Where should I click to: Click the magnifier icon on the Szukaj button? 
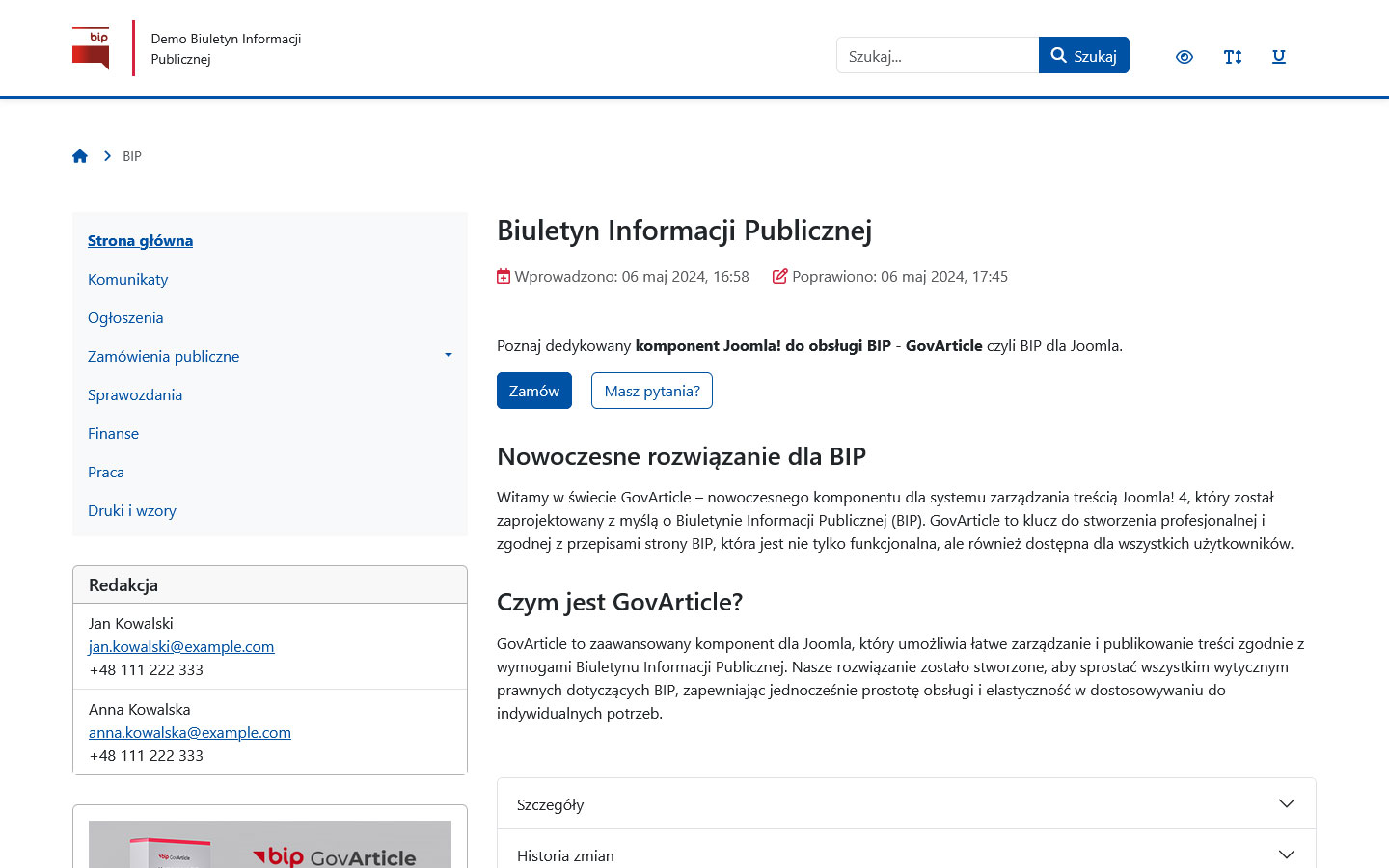click(x=1058, y=55)
